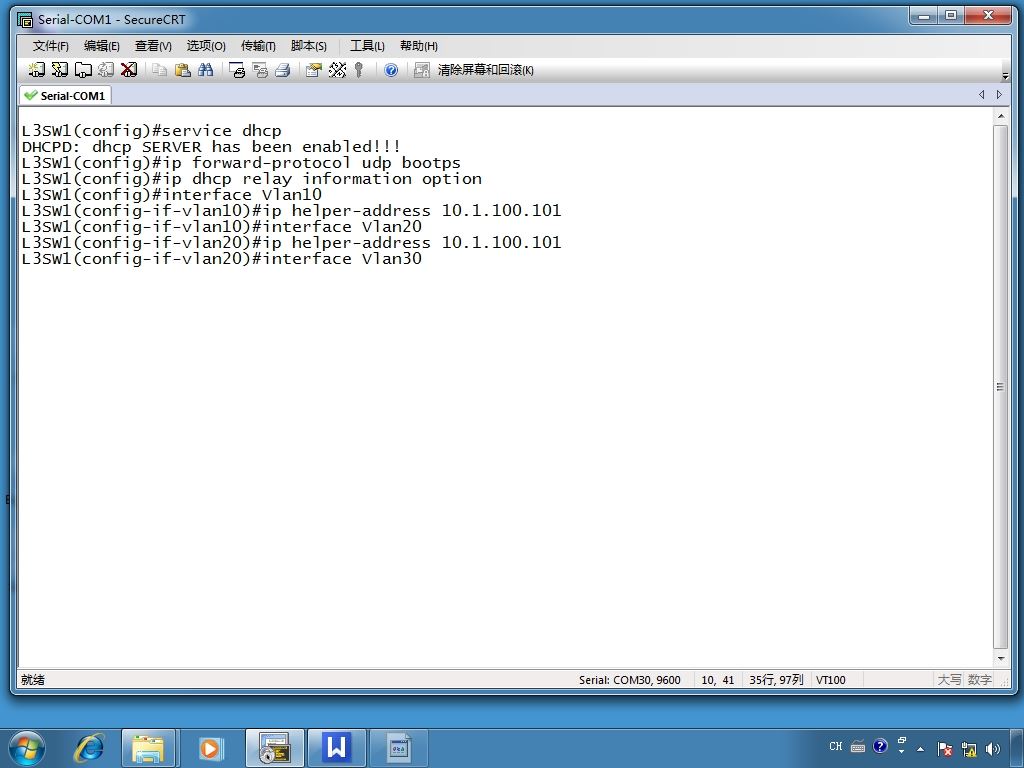The width and height of the screenshot is (1024, 768).
Task: Click the network warning tray icon
Action: click(x=968, y=748)
